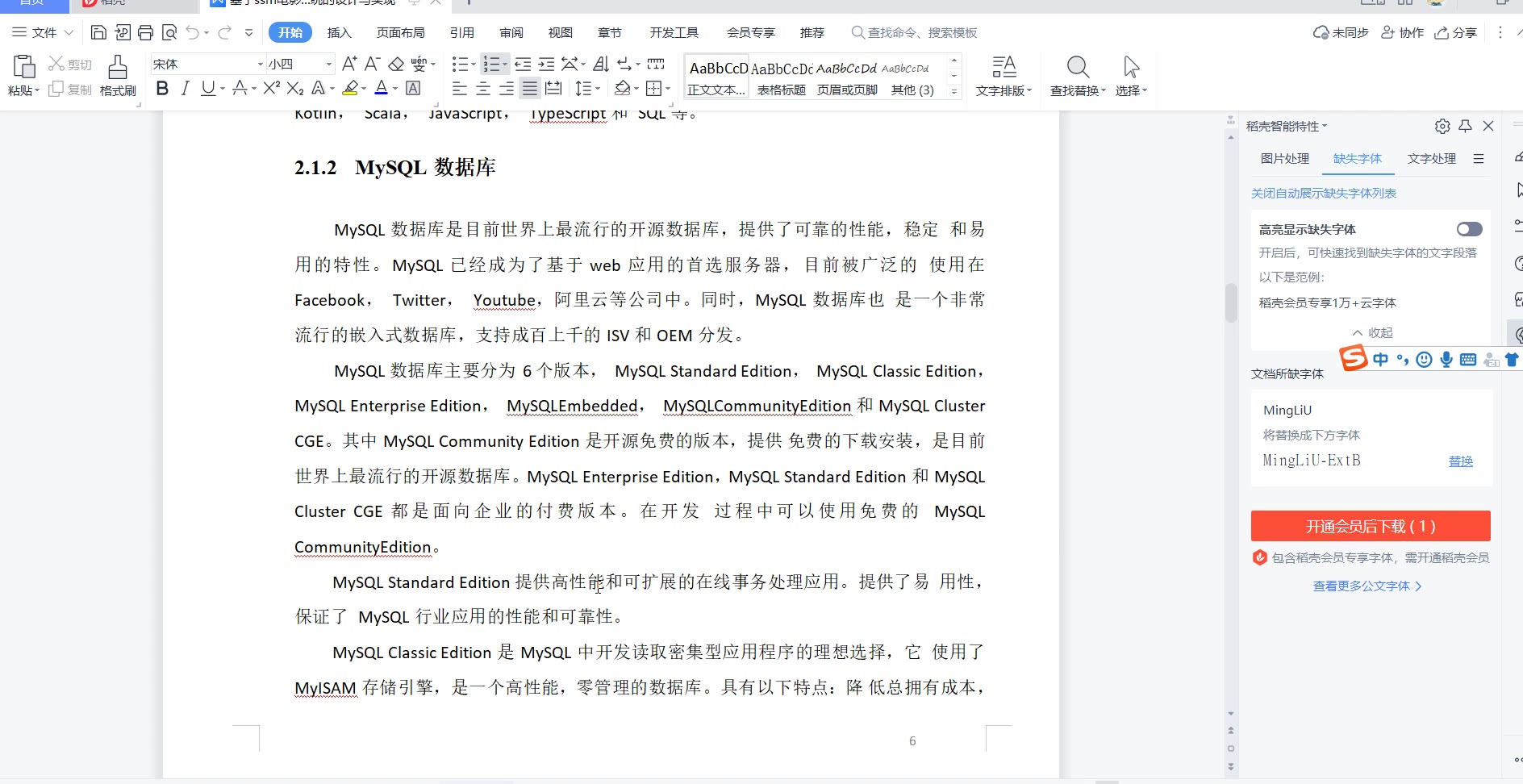Apply Subscript formatting
The width and height of the screenshot is (1523, 784).
click(x=295, y=88)
